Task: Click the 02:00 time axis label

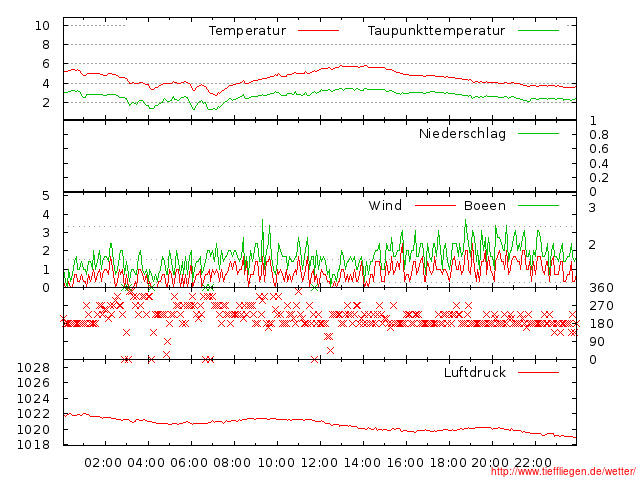Action: pos(103,463)
